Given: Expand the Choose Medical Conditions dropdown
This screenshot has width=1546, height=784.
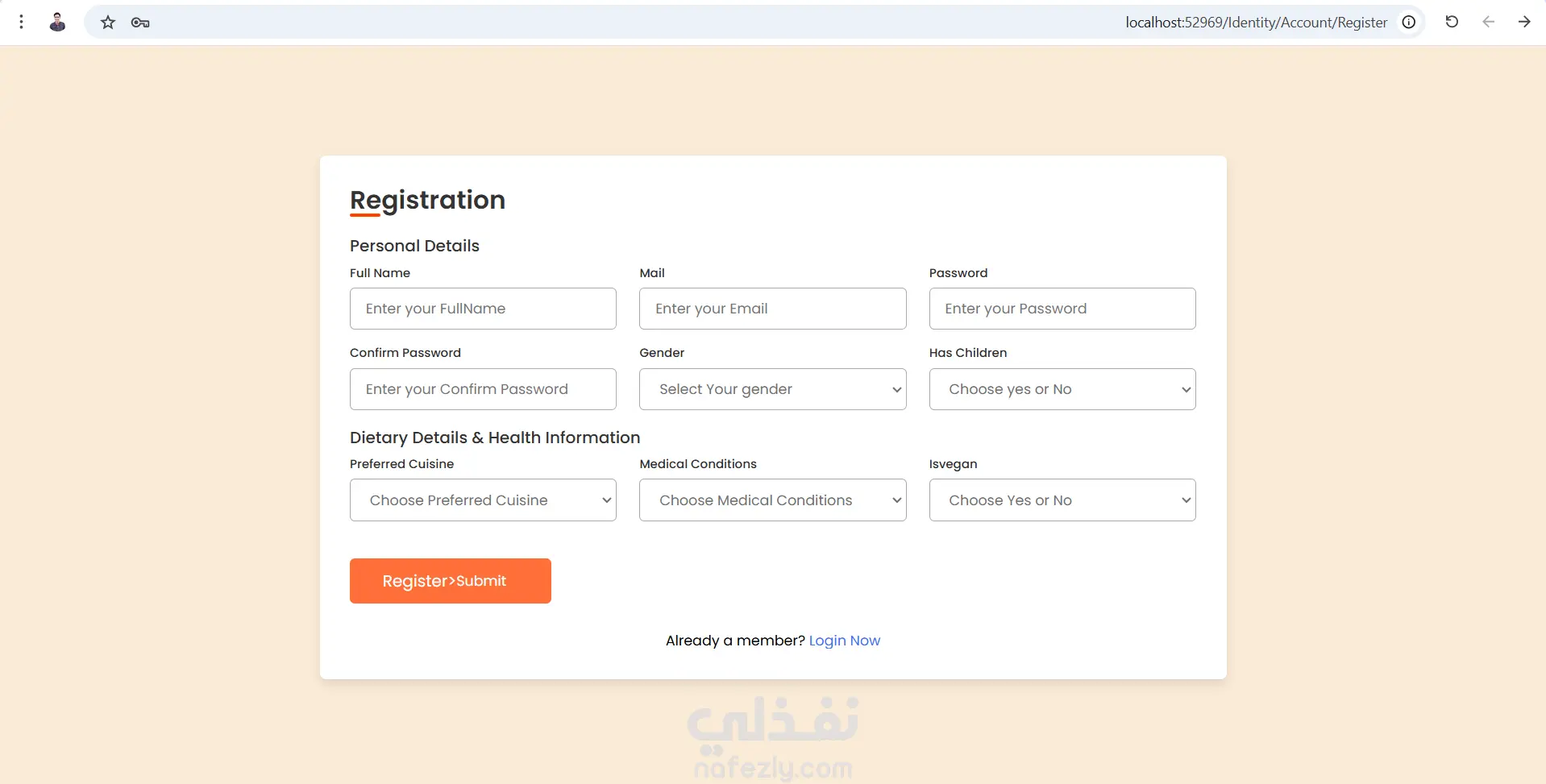Looking at the screenshot, I should click(772, 500).
